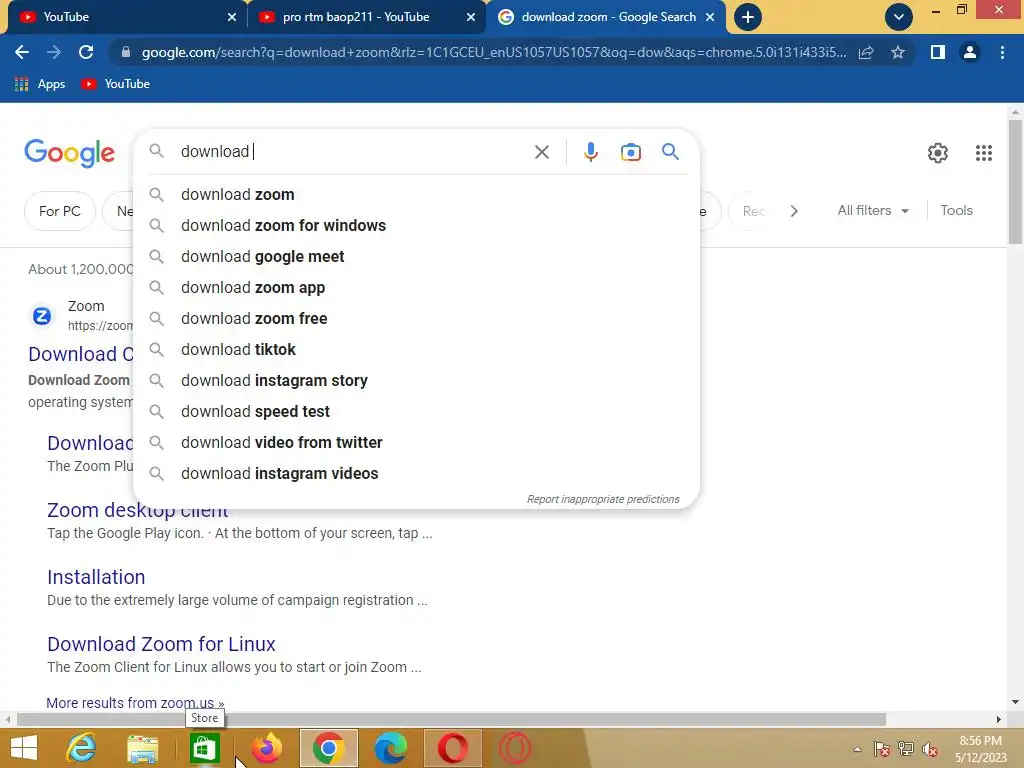Click the Google logo

(x=69, y=153)
